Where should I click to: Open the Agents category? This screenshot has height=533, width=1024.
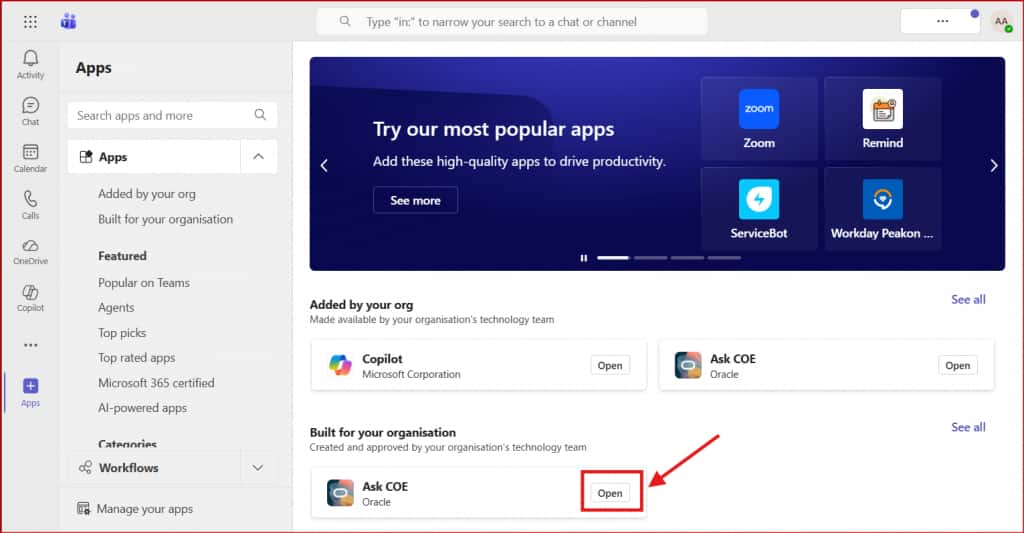(x=116, y=308)
